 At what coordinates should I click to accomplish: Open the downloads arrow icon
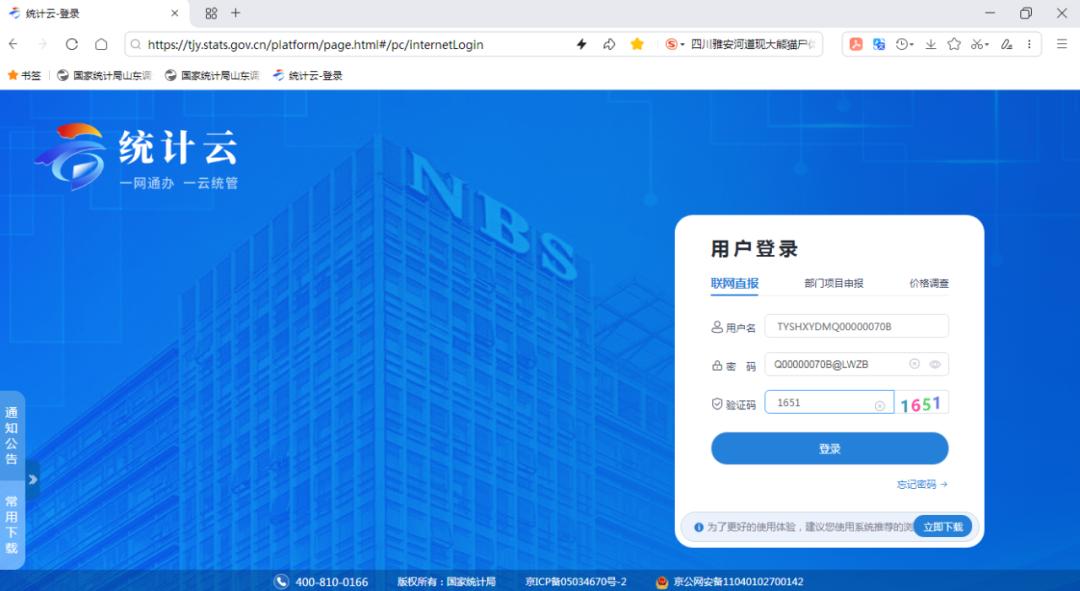coord(931,44)
